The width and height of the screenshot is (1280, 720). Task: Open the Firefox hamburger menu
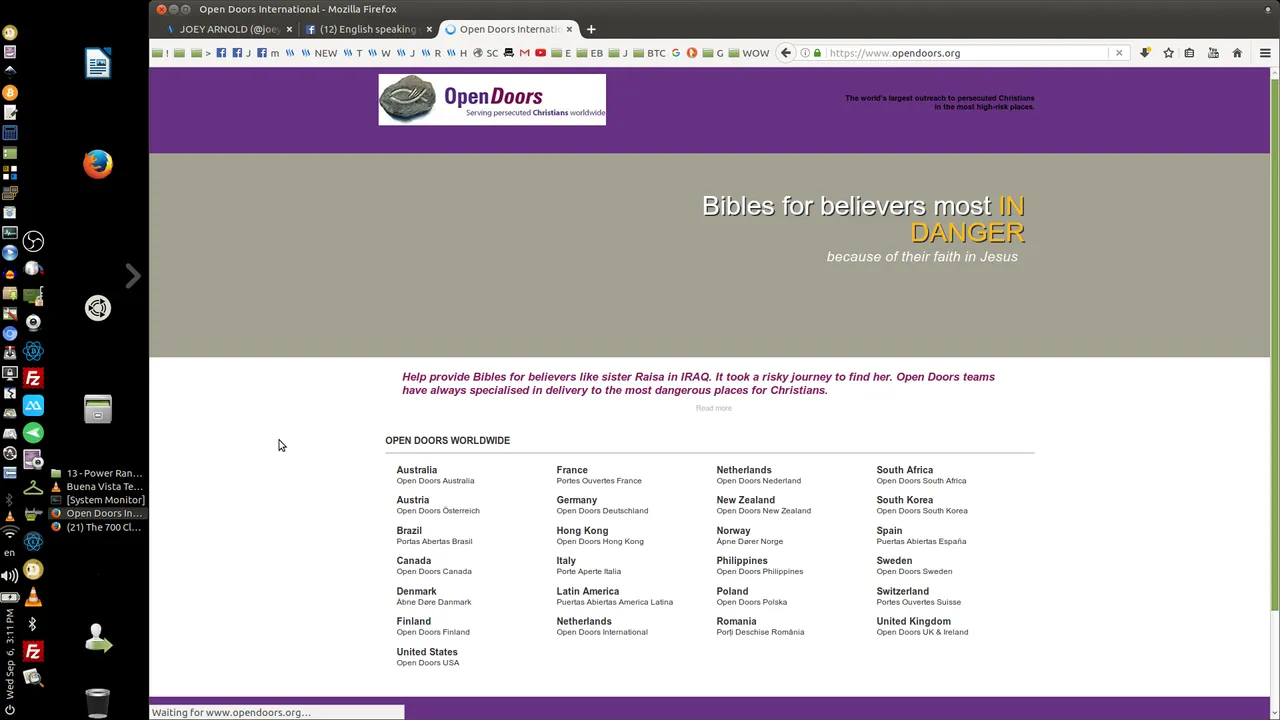pos(1265,53)
